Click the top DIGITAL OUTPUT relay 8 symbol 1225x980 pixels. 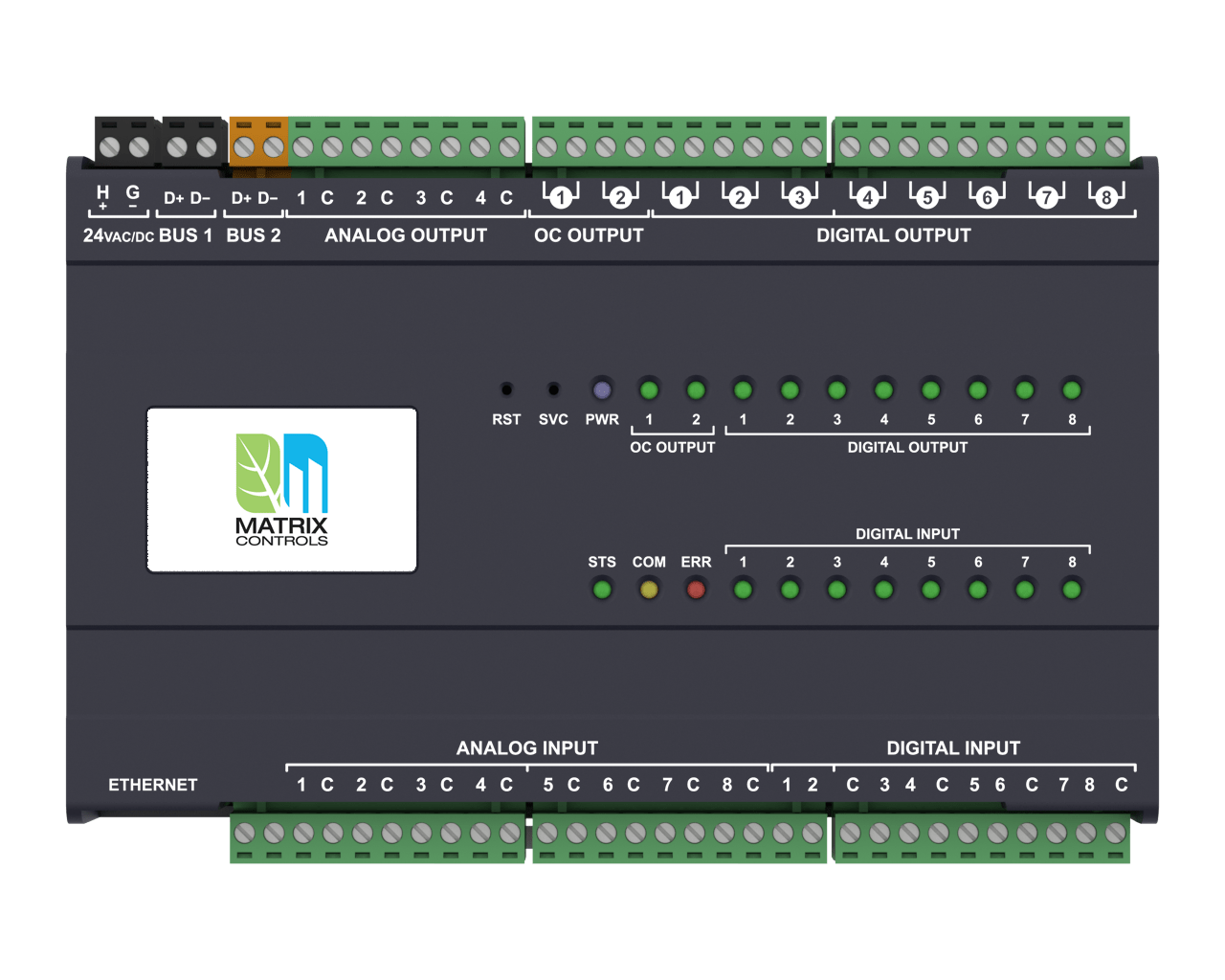coord(1106,196)
